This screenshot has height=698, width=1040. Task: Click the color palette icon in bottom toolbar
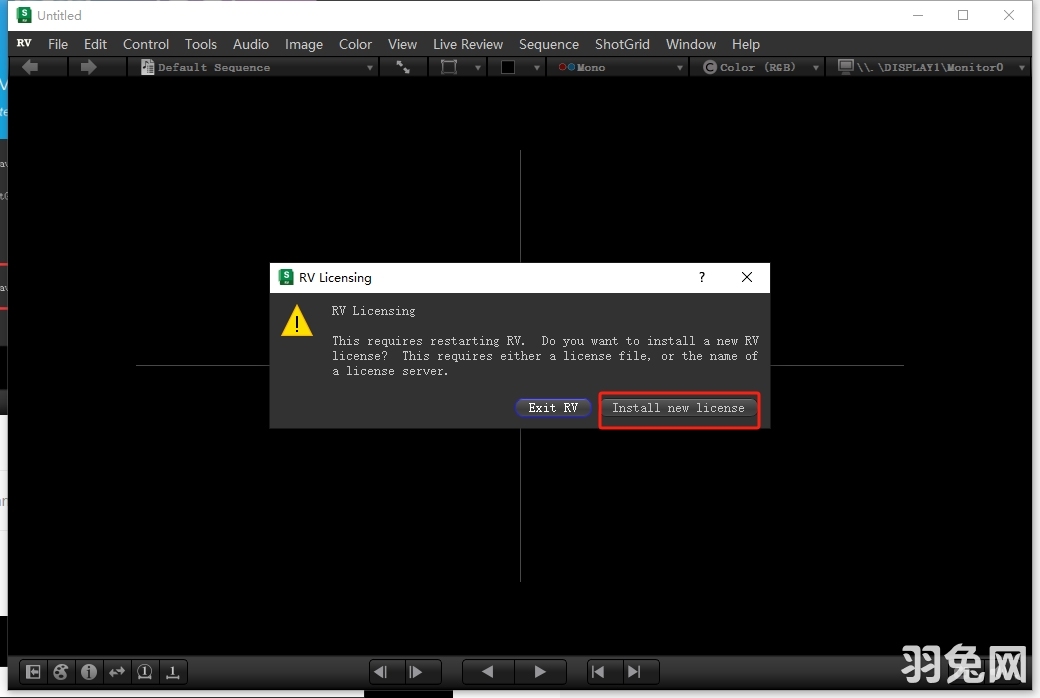(61, 672)
